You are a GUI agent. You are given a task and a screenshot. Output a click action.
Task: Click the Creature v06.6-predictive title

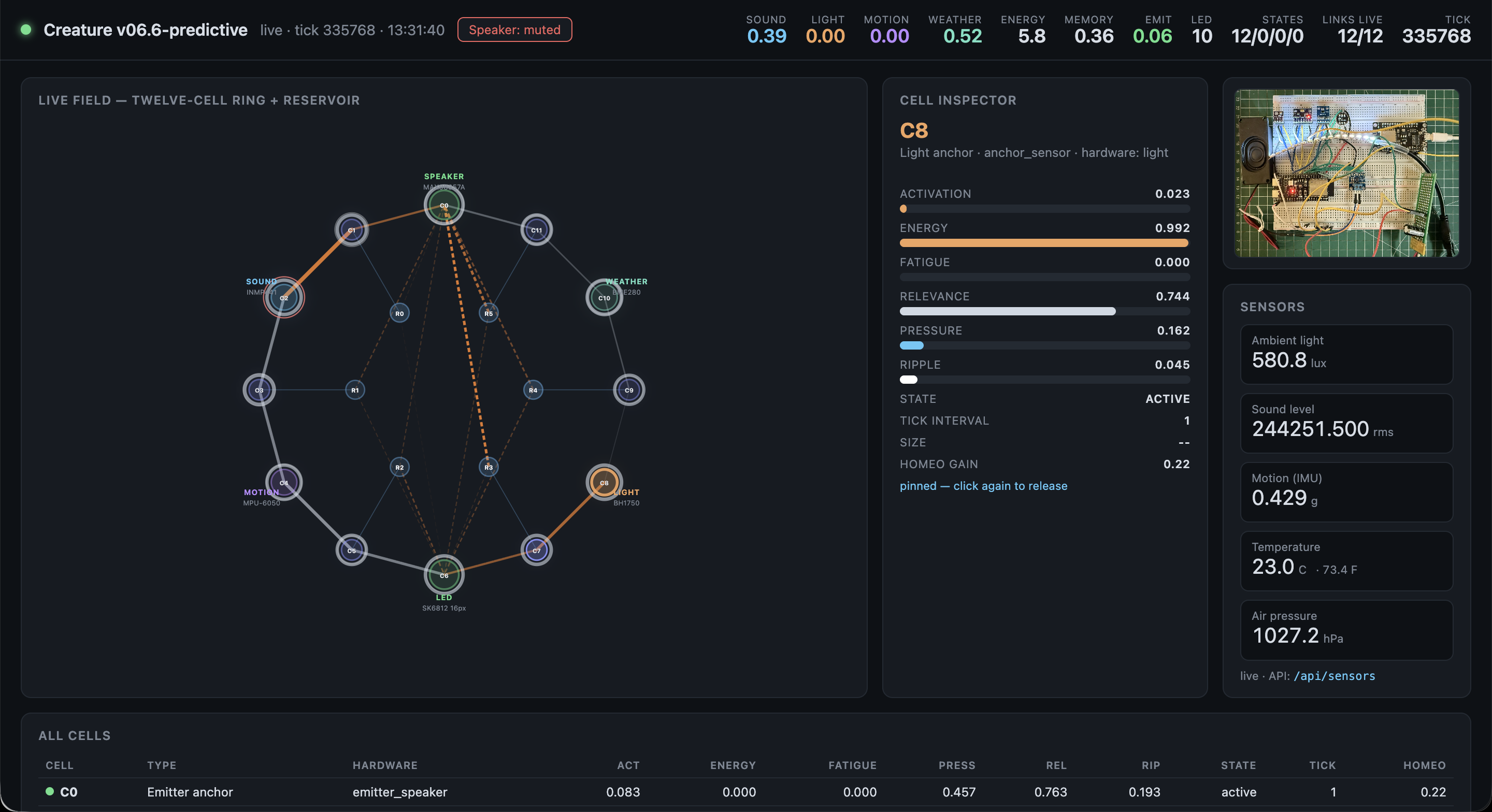pyautogui.click(x=146, y=30)
